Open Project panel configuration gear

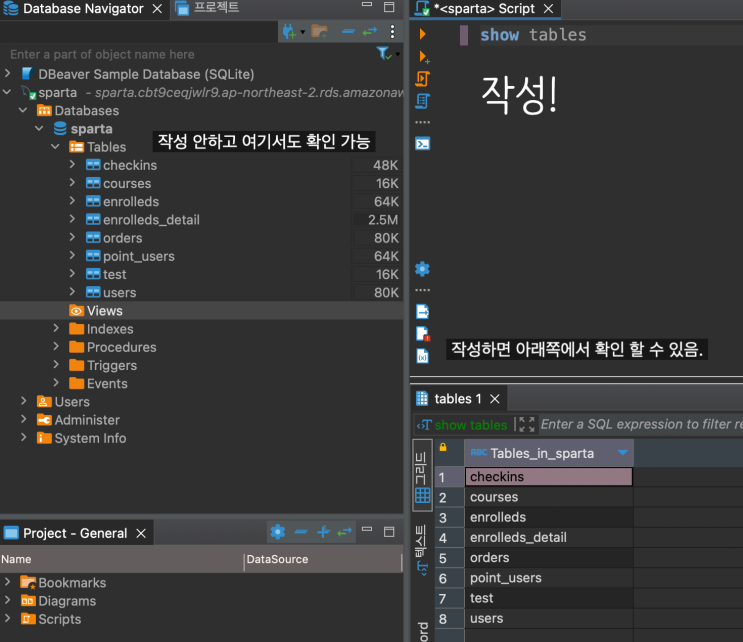tap(278, 532)
